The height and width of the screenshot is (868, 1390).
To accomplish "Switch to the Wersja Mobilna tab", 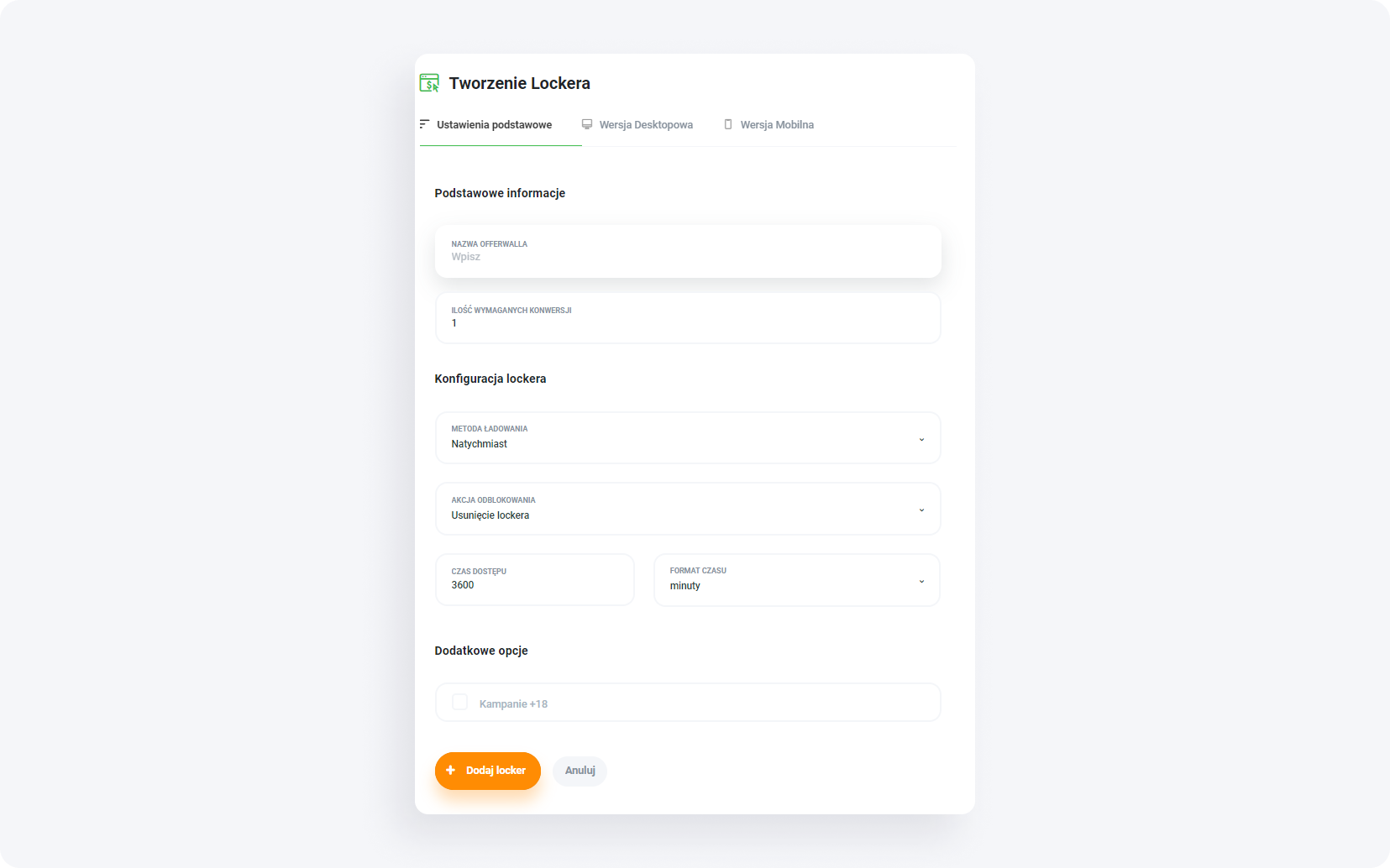I will point(776,125).
